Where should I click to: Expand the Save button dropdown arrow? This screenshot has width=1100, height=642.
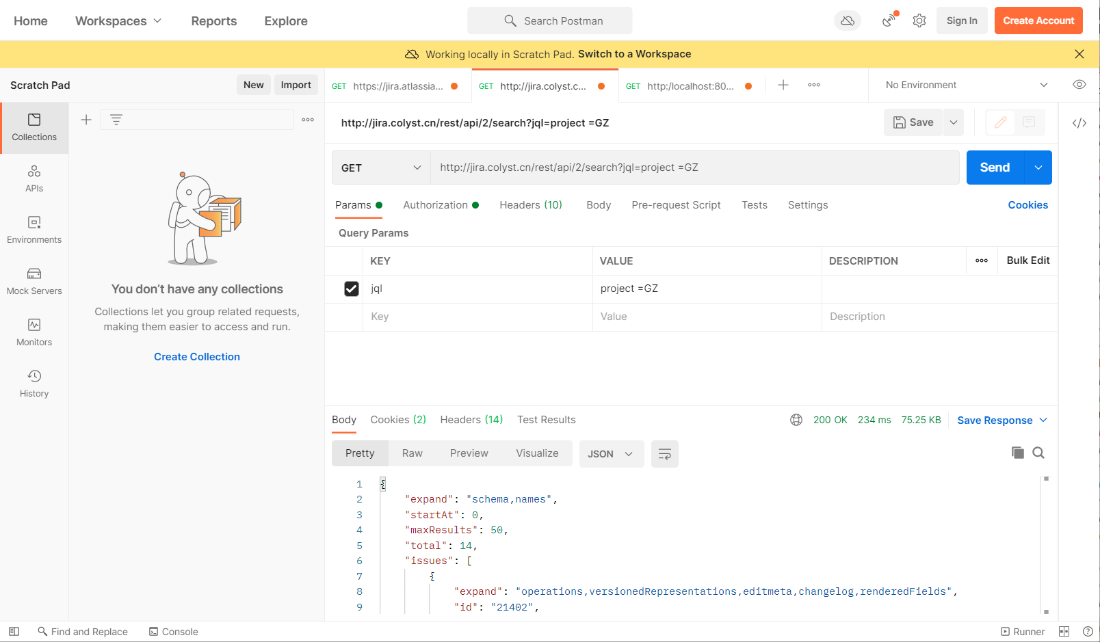pos(953,123)
